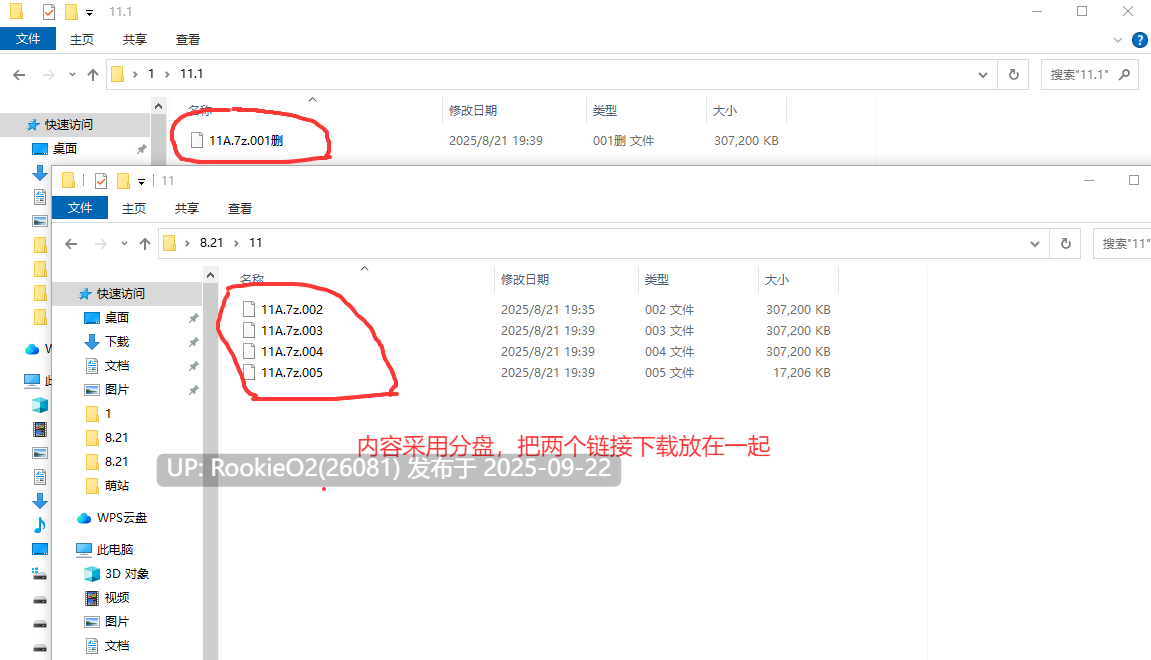Click properties icon in 11.1 title bar
The width and height of the screenshot is (1151, 660).
pos(48,12)
